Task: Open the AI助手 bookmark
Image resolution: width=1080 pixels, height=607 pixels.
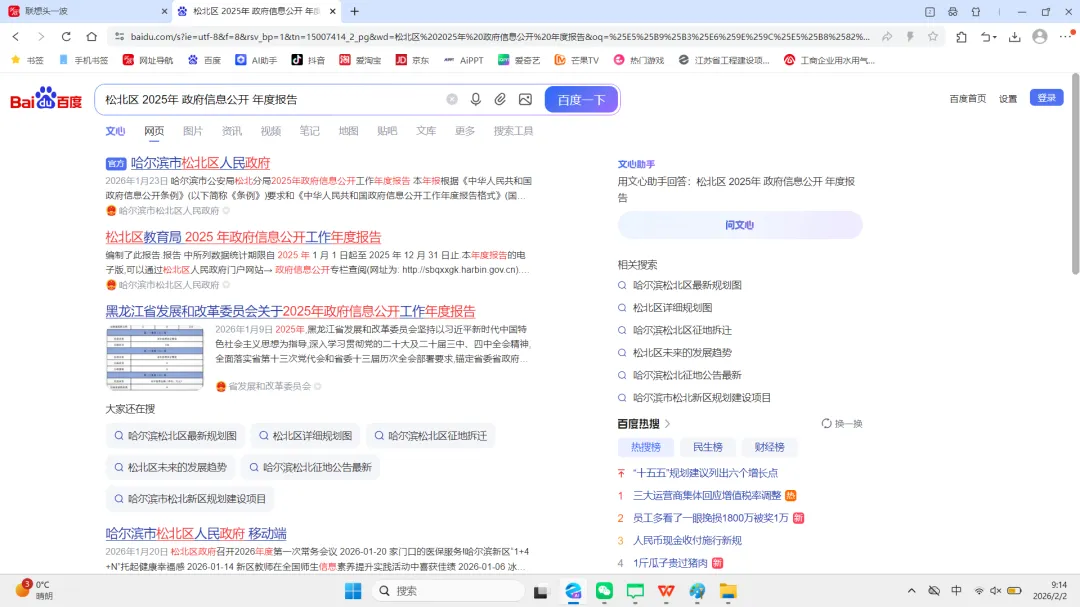Action: 256,60
